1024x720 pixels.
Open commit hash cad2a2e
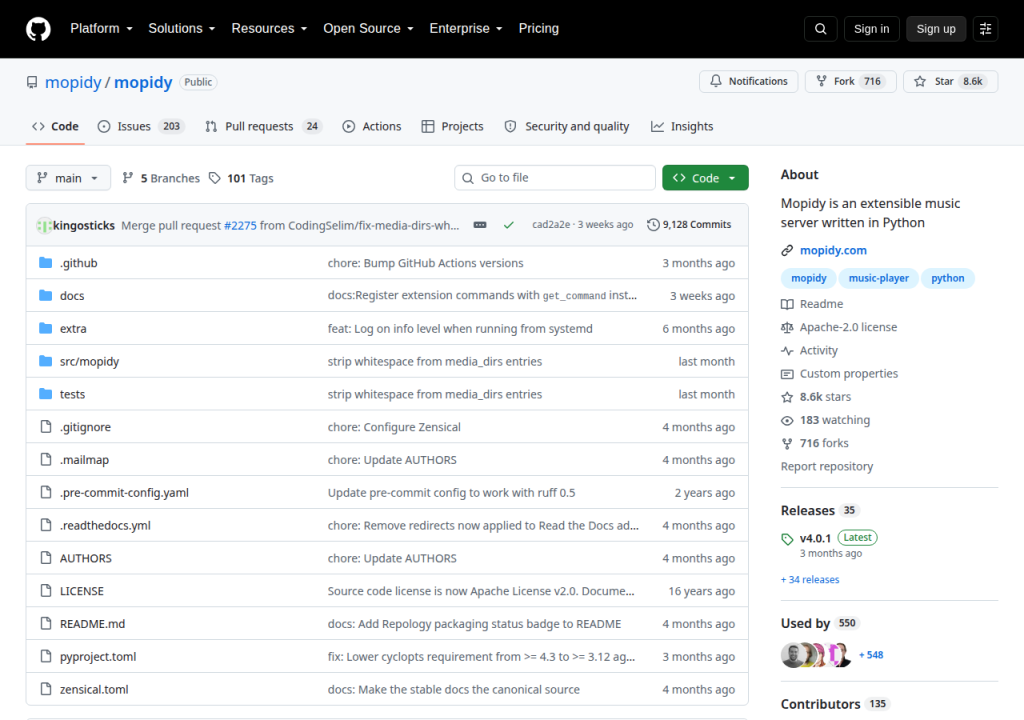coord(551,225)
